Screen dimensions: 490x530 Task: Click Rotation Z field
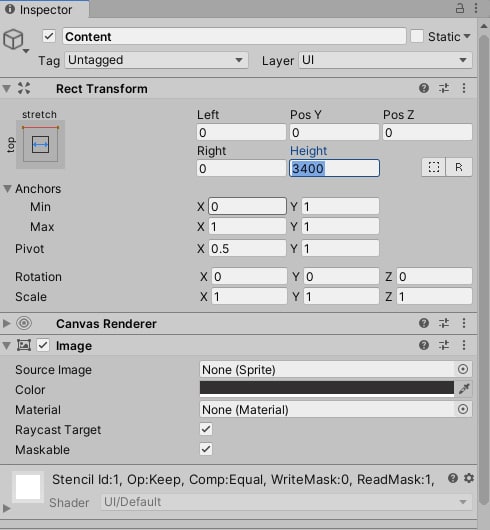[434, 276]
